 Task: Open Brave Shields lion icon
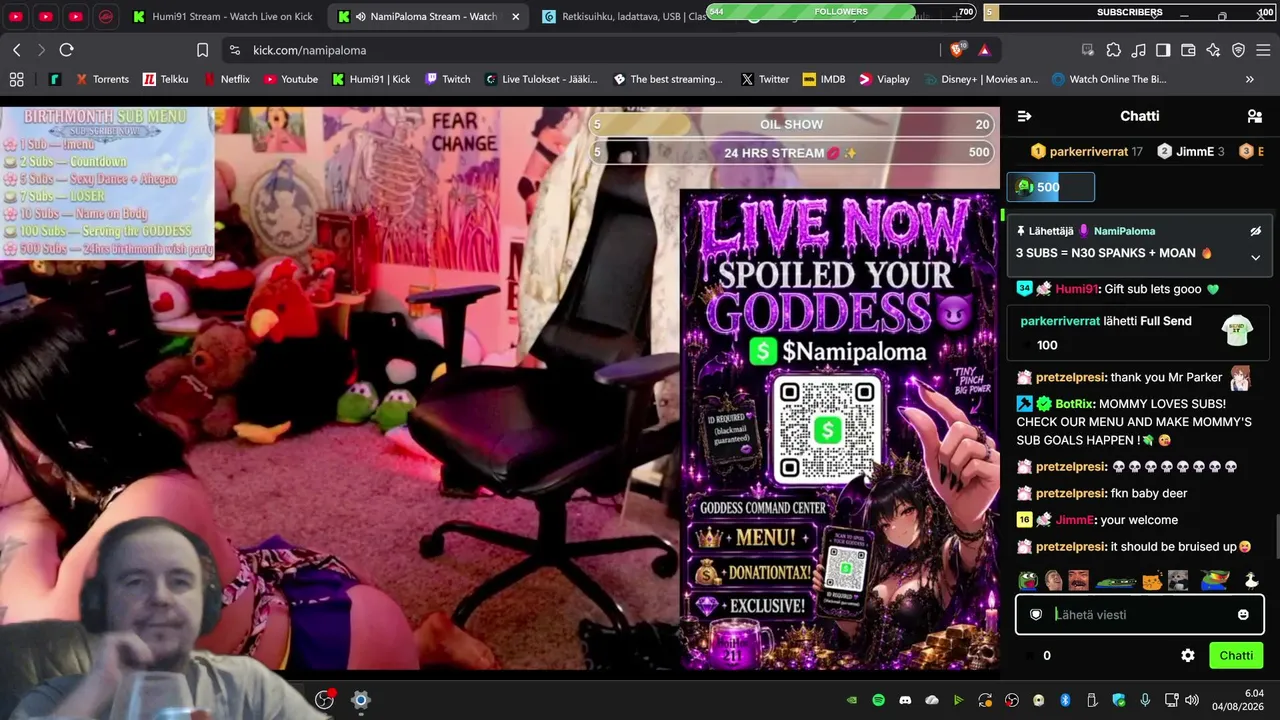pyautogui.click(x=958, y=50)
